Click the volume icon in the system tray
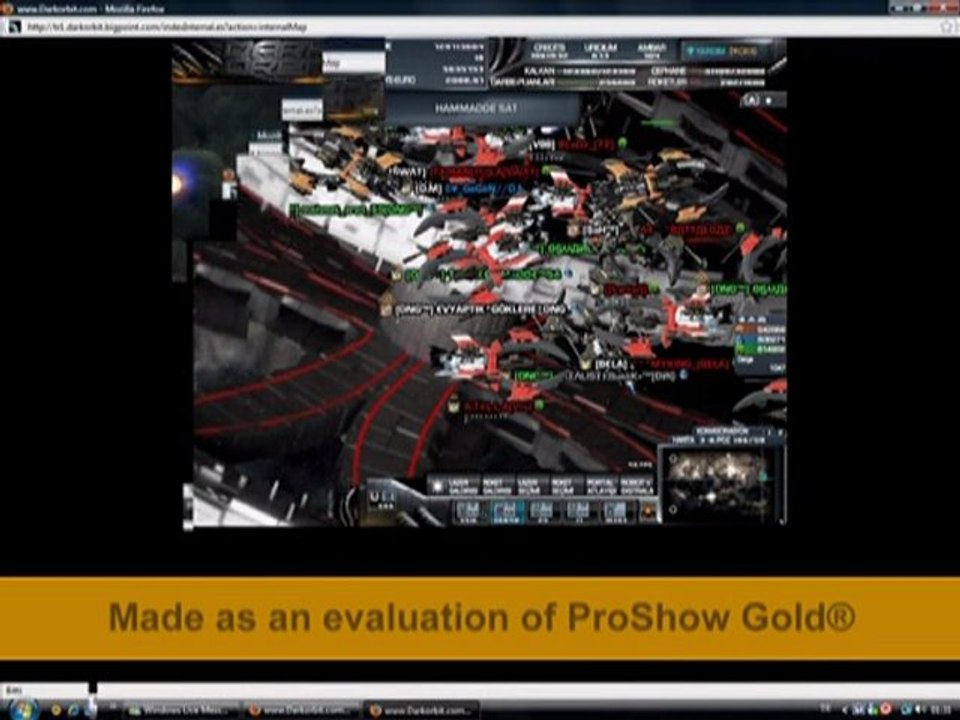 click(918, 710)
